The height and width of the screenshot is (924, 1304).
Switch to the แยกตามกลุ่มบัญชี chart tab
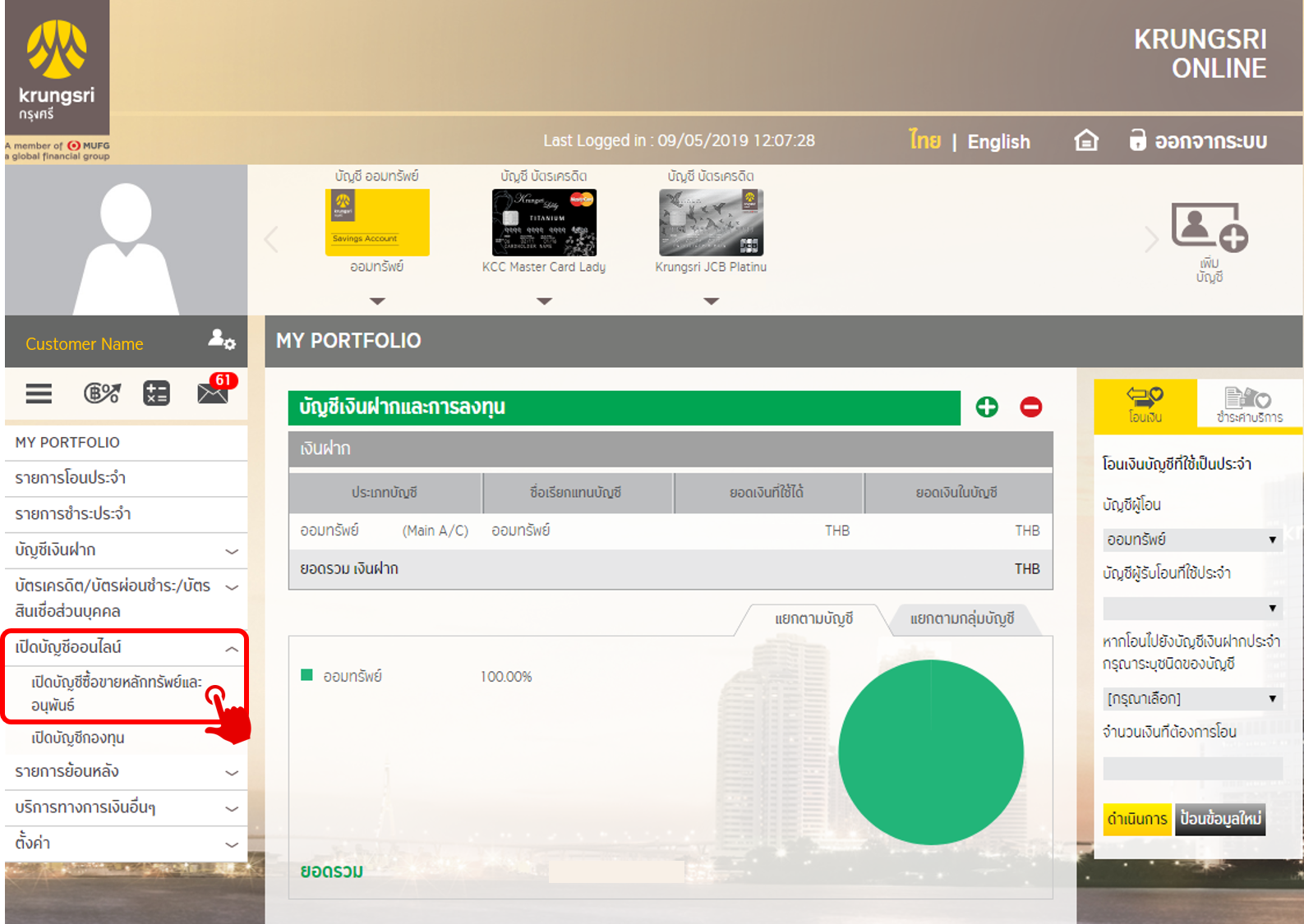pyautogui.click(x=962, y=619)
